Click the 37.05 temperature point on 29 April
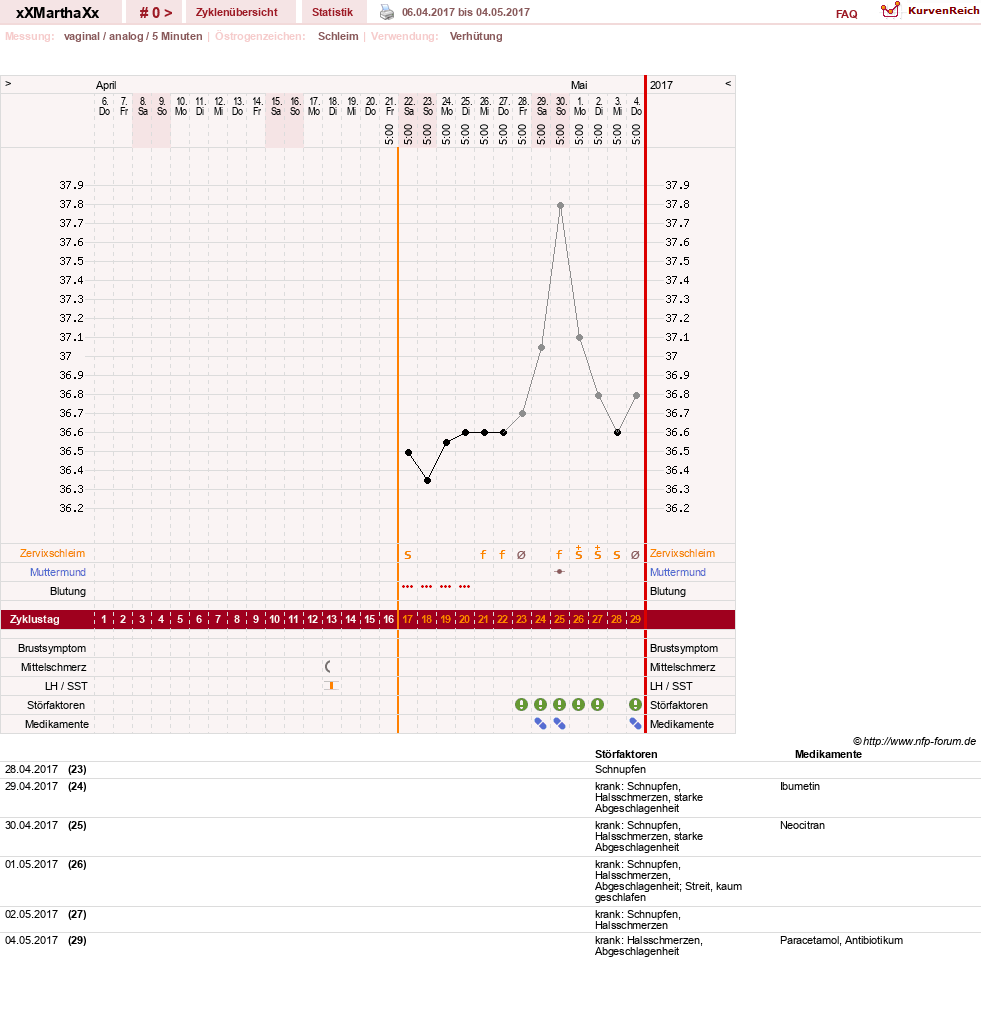The height and width of the screenshot is (1021, 981). click(542, 348)
